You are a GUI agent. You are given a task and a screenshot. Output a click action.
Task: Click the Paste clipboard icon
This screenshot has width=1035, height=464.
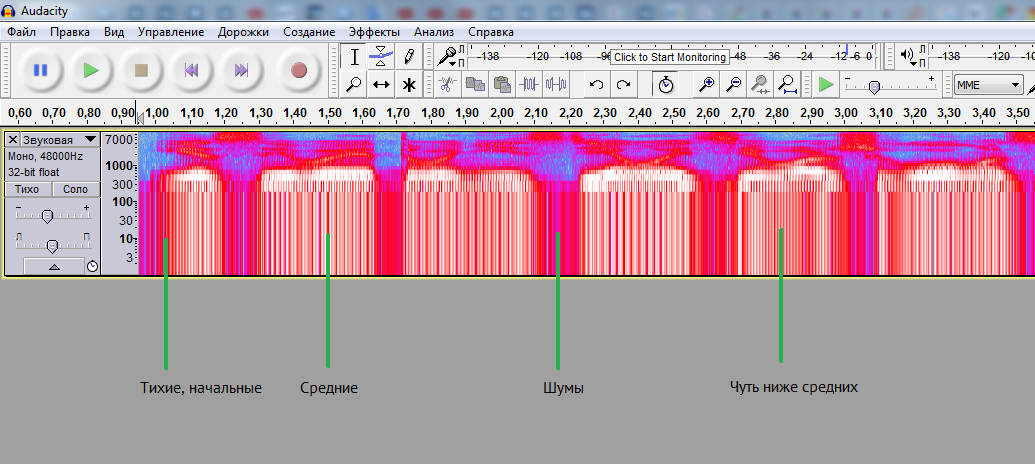tap(502, 84)
